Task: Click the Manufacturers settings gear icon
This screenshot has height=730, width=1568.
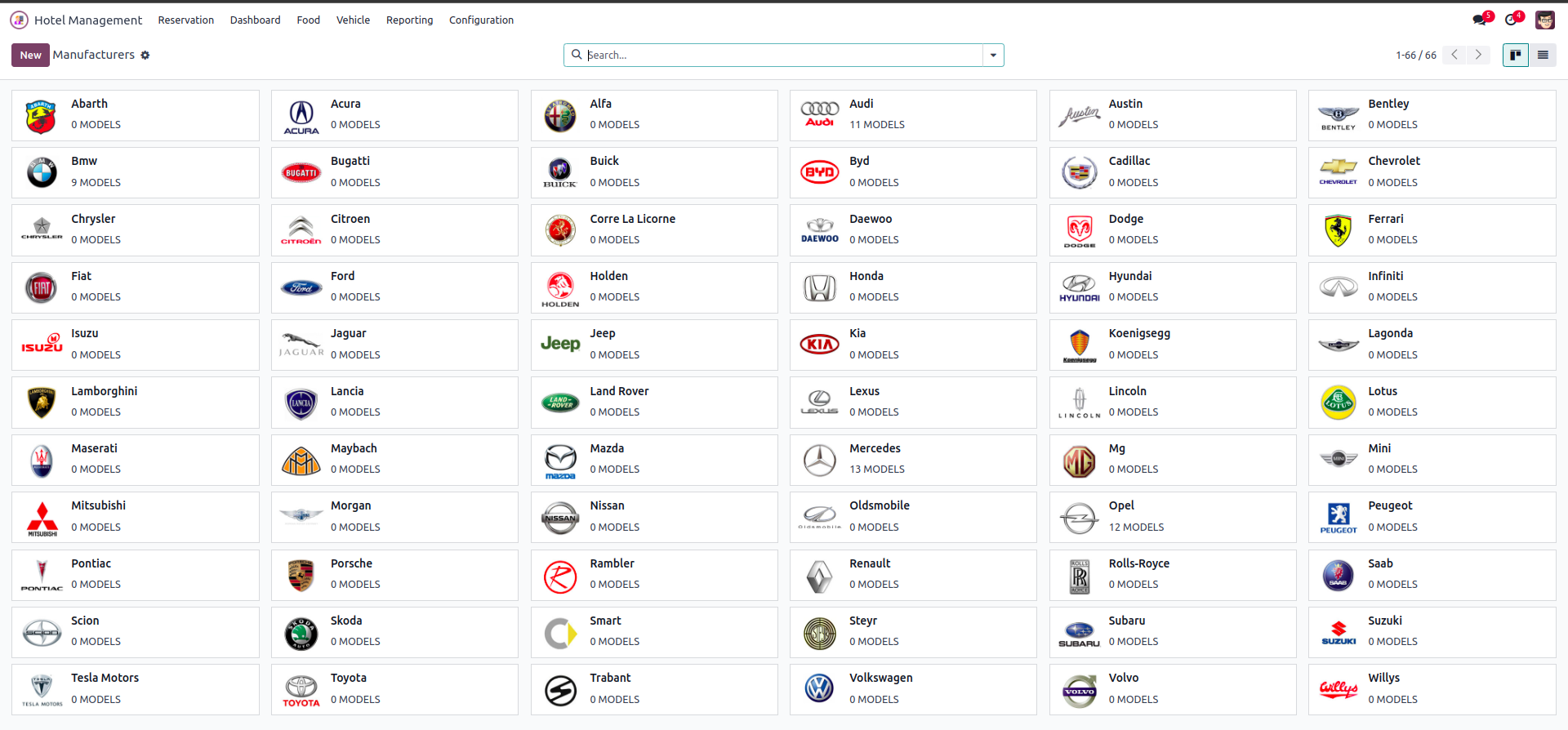Action: click(145, 56)
